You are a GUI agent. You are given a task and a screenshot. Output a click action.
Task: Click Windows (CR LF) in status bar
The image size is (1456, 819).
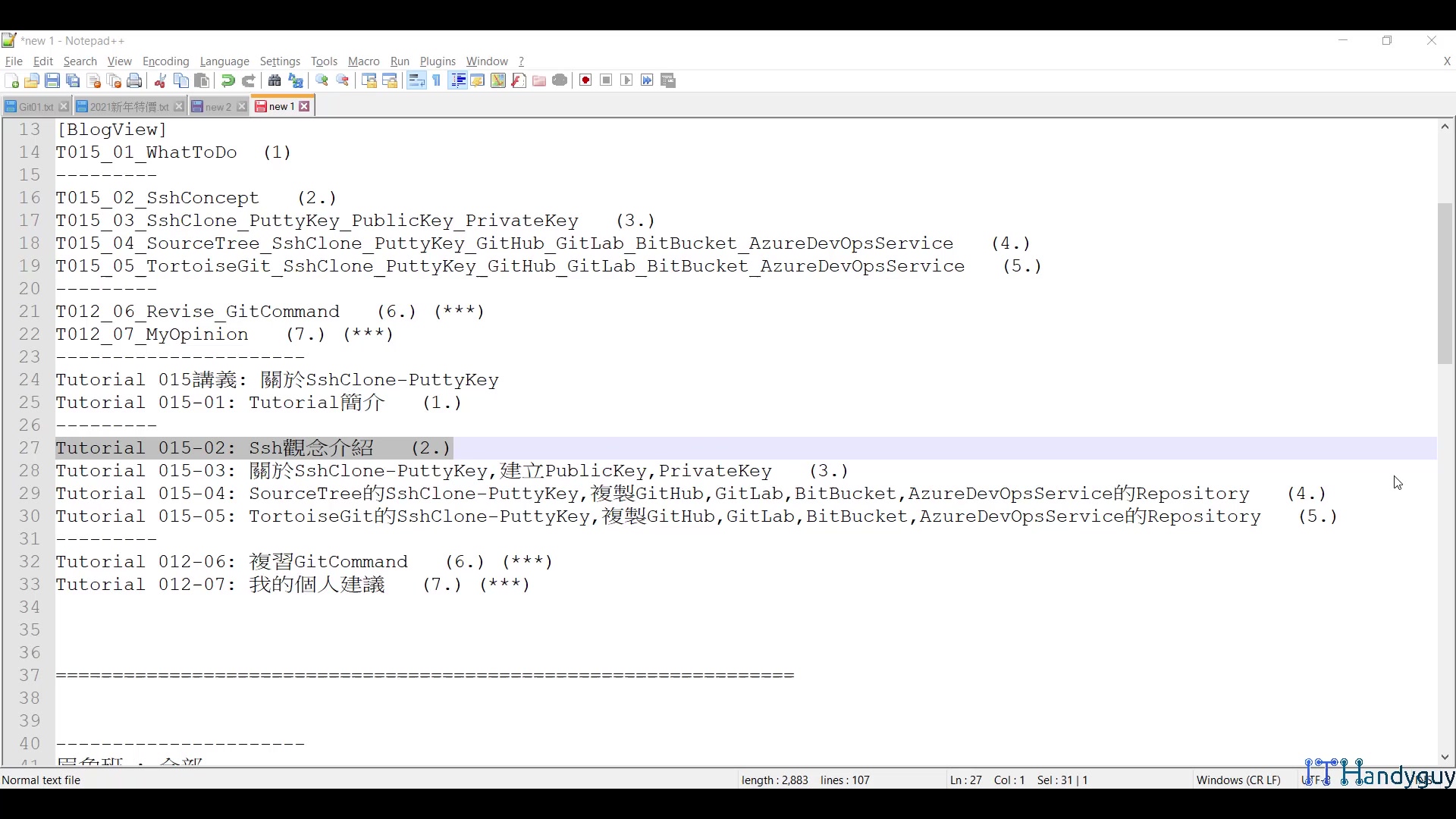click(1238, 780)
